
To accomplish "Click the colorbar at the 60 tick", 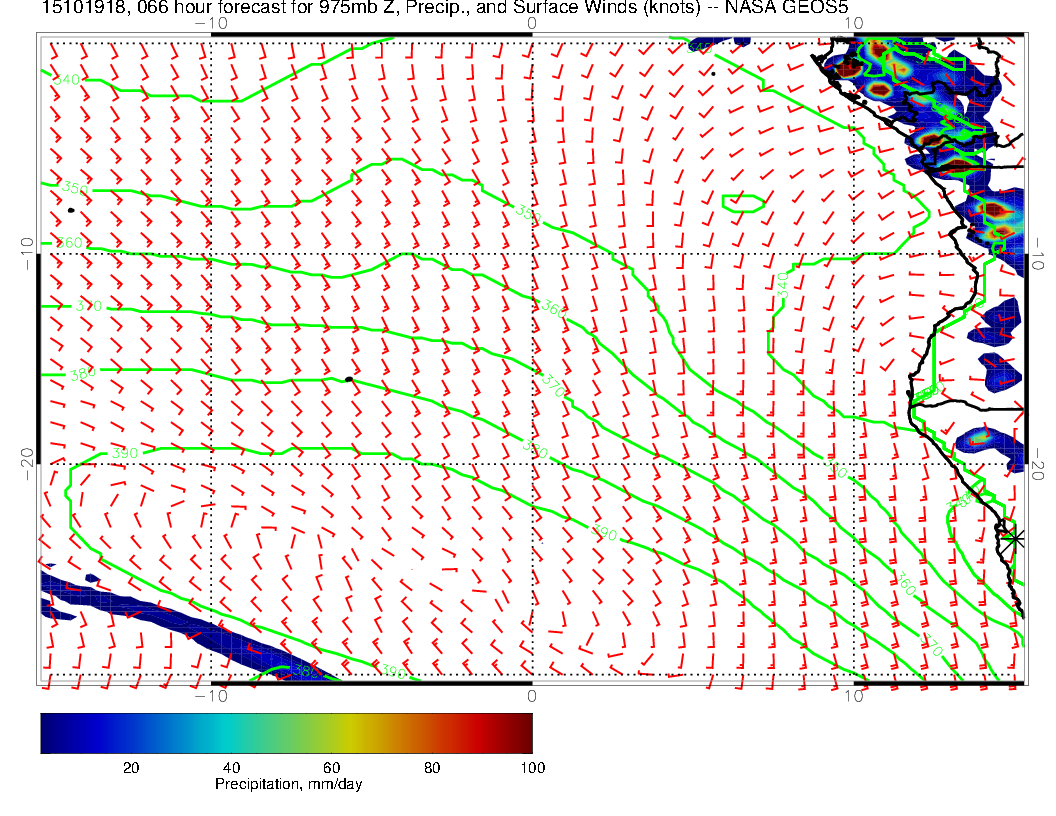I will tap(332, 733).
